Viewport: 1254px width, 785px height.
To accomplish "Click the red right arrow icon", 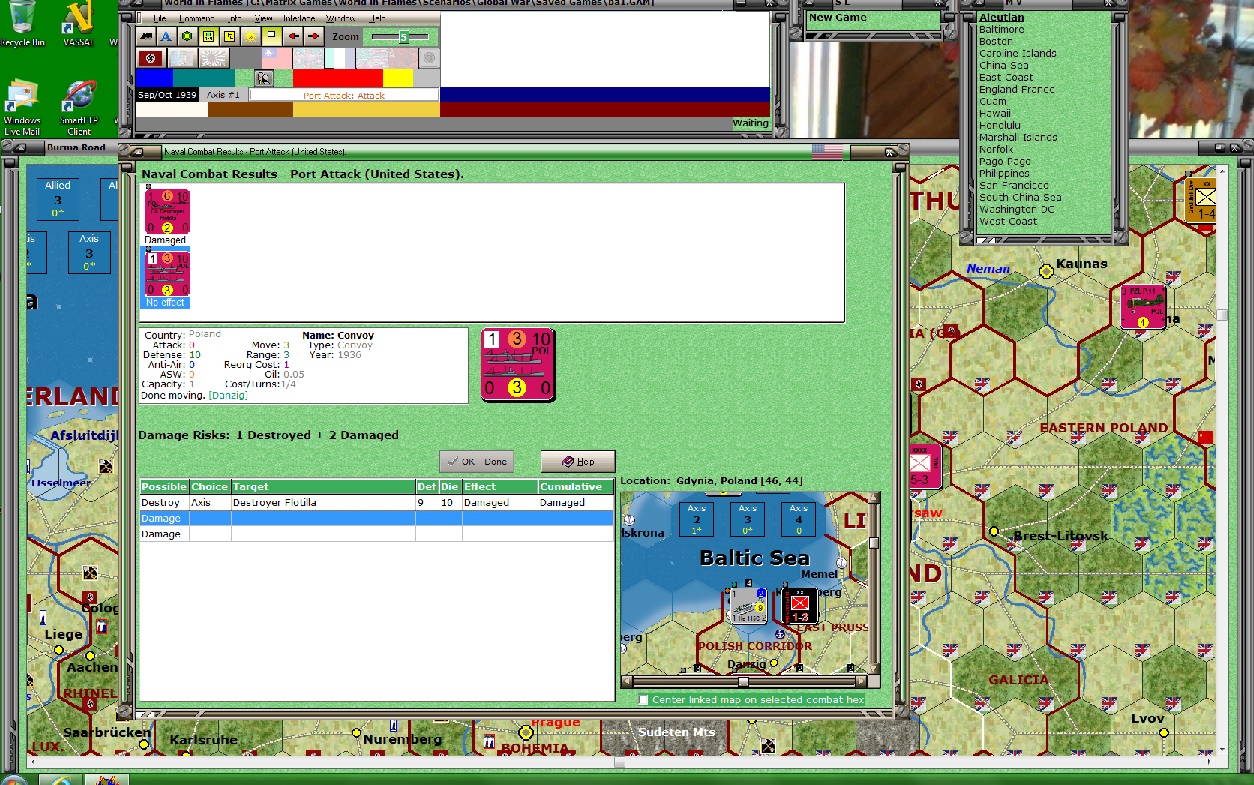I will pyautogui.click(x=313, y=36).
